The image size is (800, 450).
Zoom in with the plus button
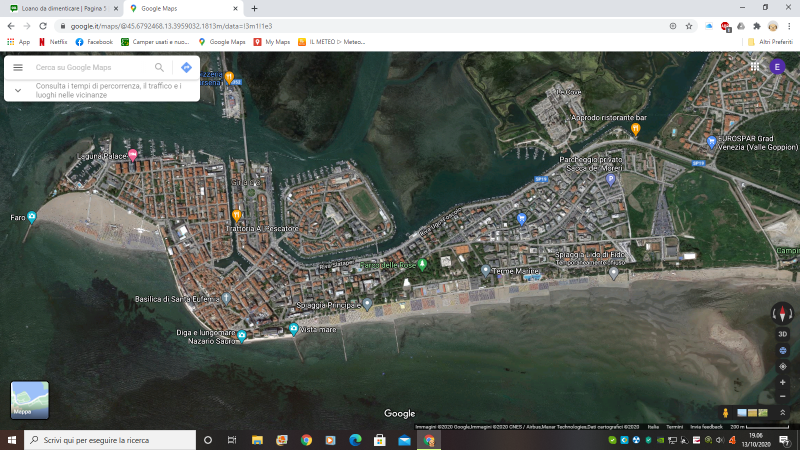(x=782, y=382)
